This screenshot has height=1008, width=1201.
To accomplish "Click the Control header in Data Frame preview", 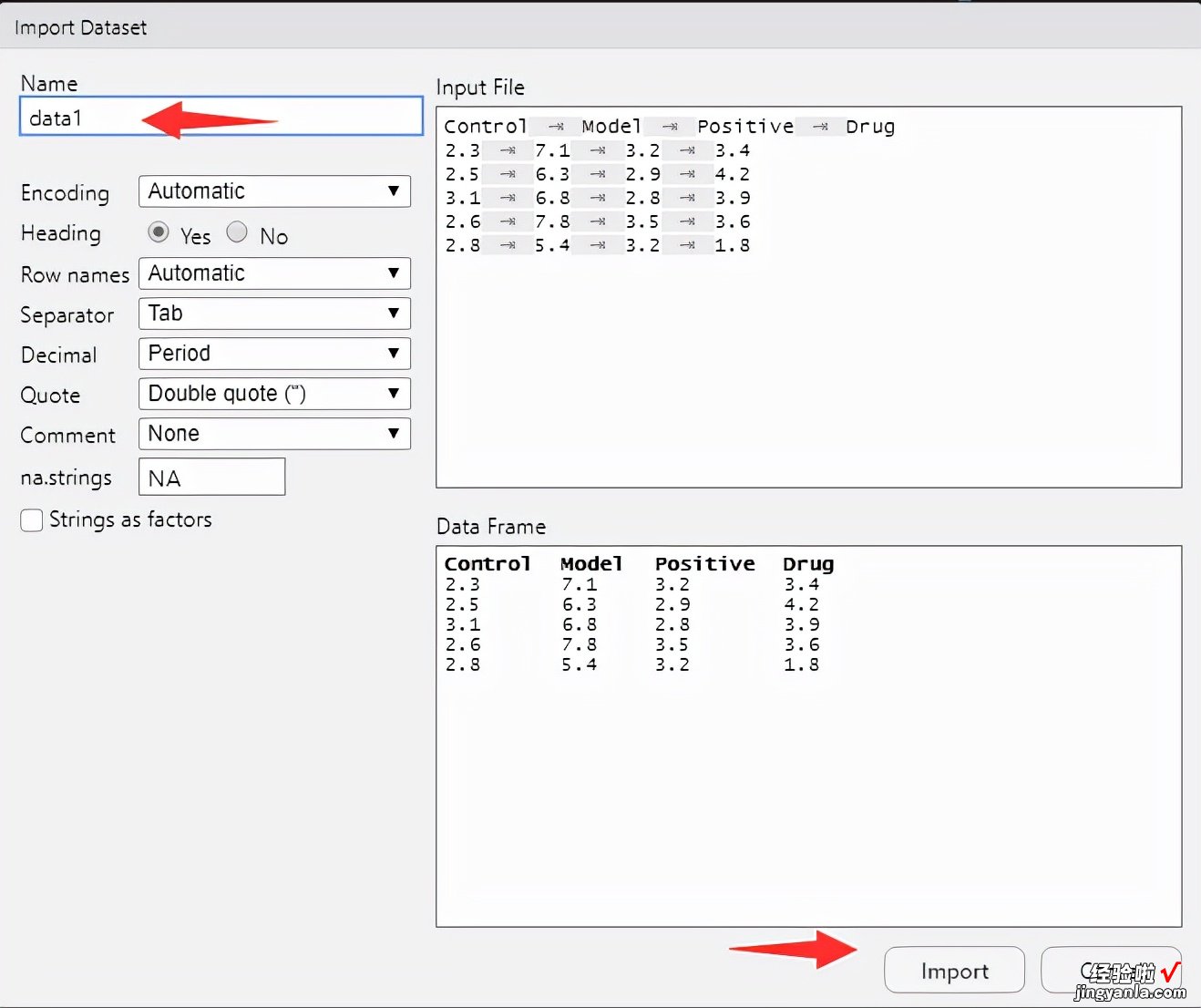I will click(x=488, y=564).
